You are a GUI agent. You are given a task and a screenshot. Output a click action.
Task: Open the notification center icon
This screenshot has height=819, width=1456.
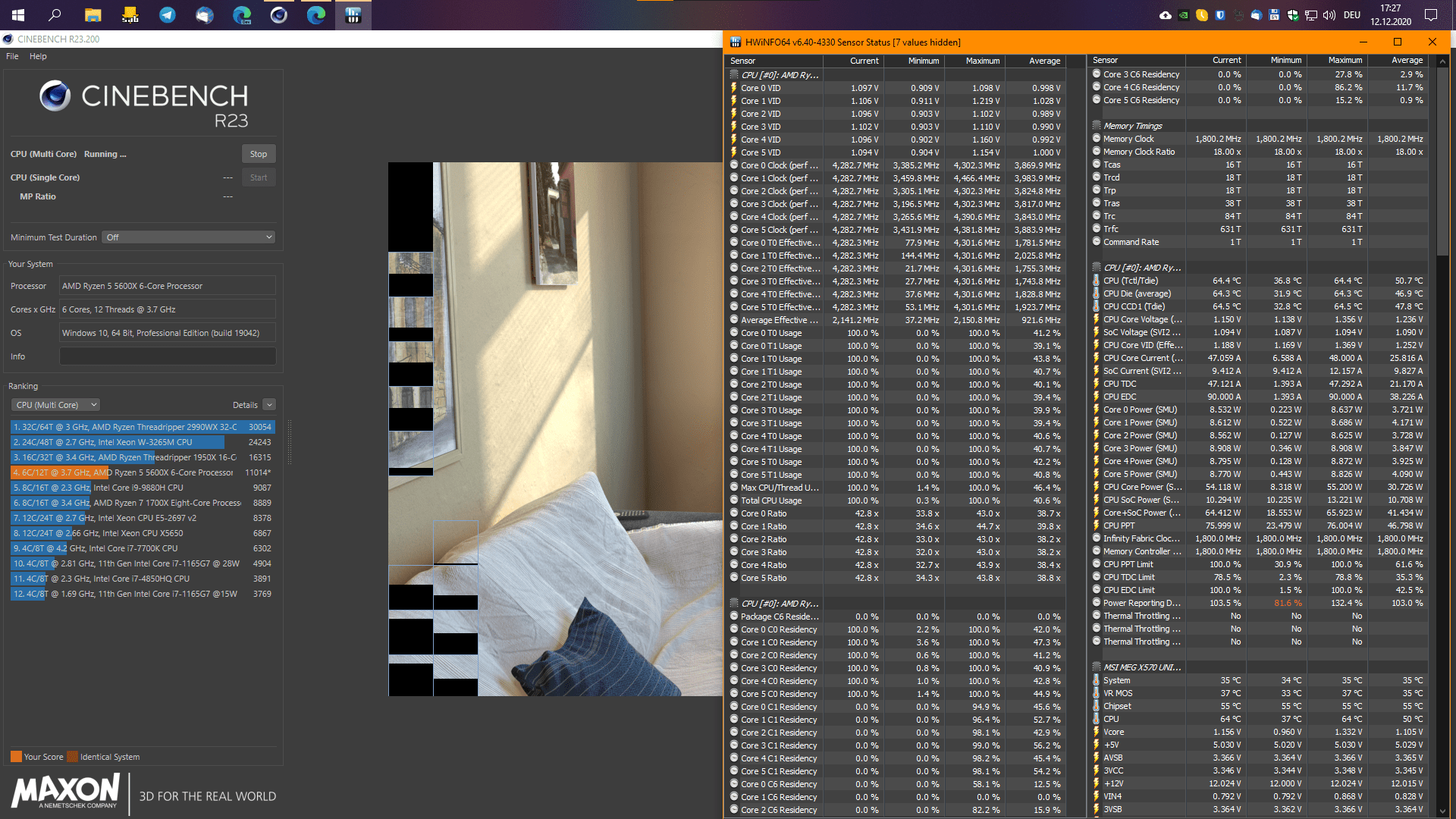point(1431,15)
